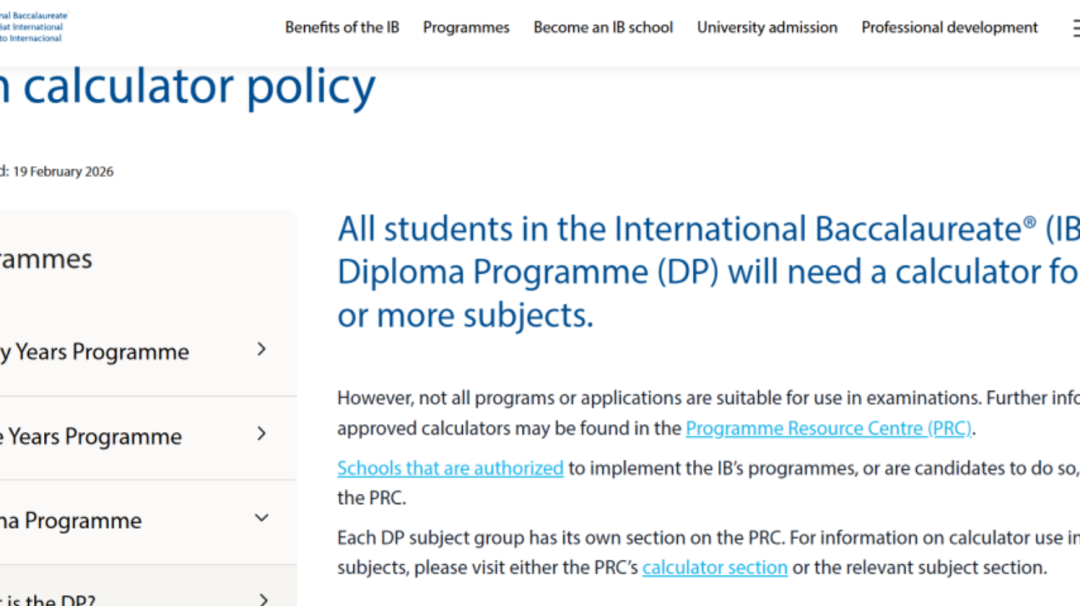The image size is (1080, 606).
Task: Expand the first Years Programme chevron
Action: tap(262, 349)
